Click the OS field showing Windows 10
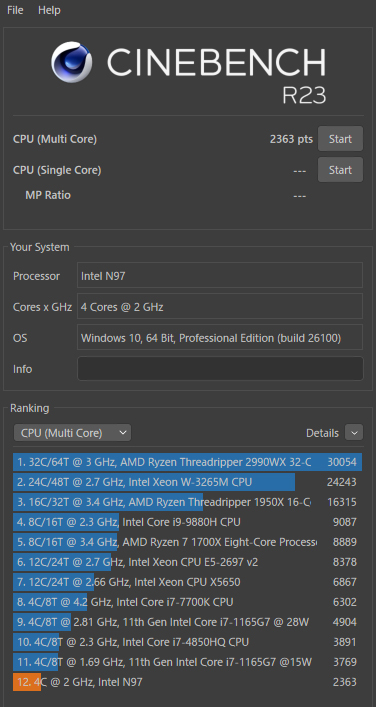Viewport: 376px width, 707px height. (x=220, y=338)
